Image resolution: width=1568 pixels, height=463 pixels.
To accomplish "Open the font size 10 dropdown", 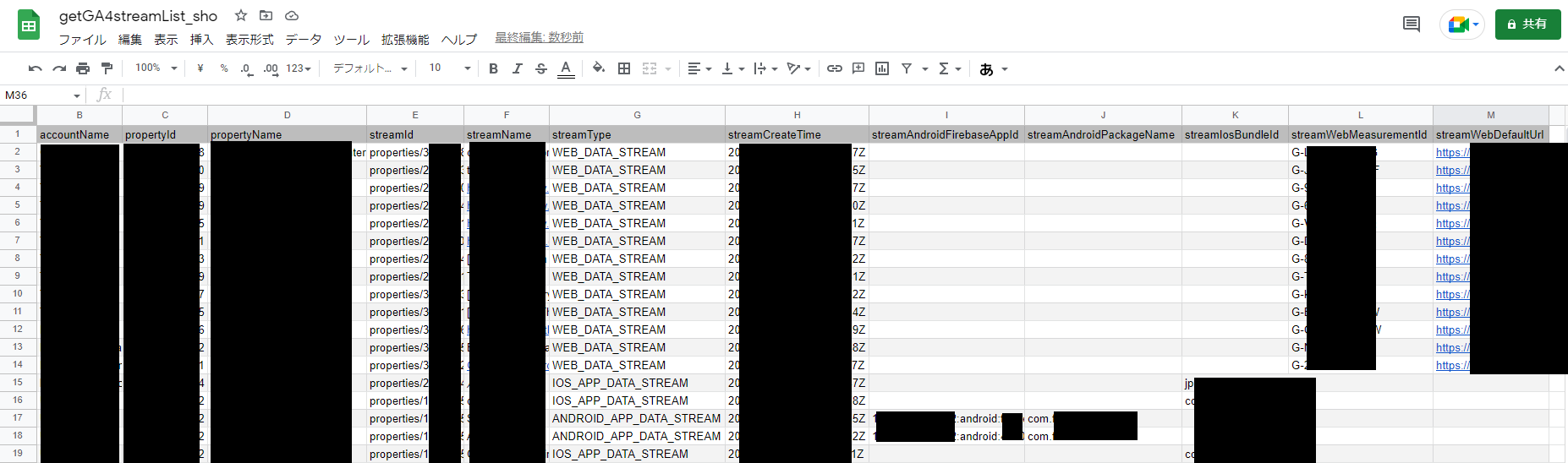I will (449, 68).
